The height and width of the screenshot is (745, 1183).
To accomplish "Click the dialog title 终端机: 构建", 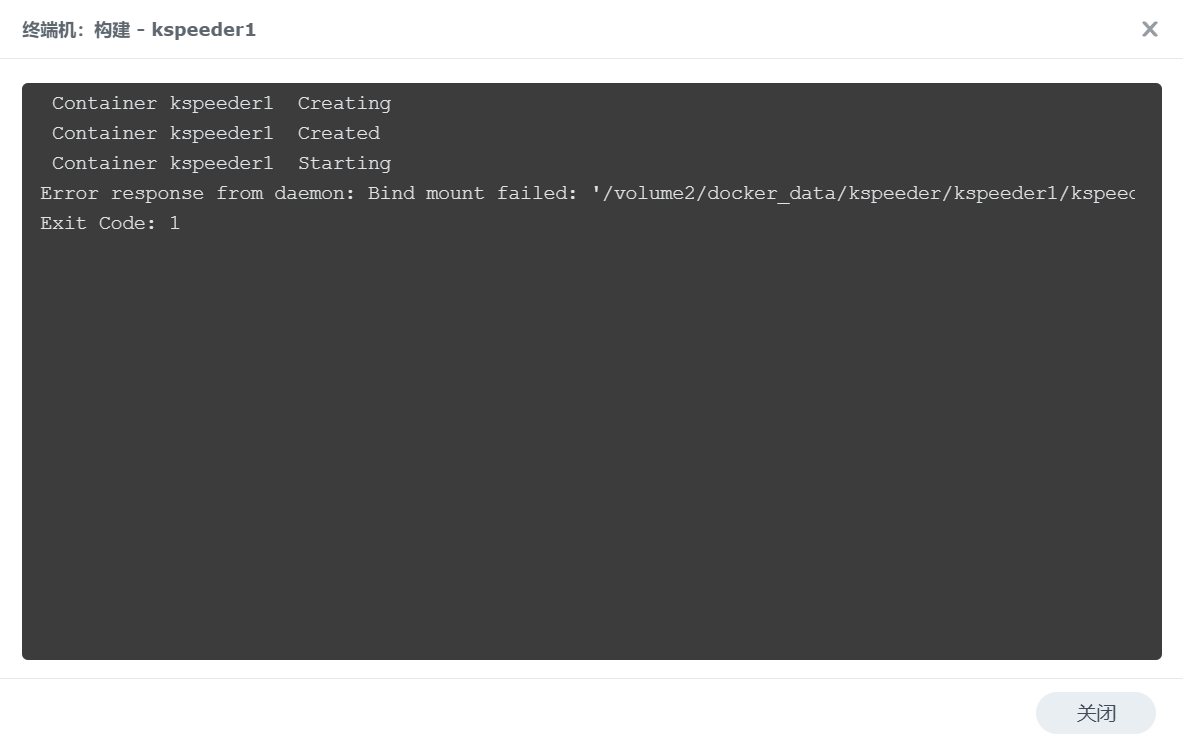I will point(76,30).
